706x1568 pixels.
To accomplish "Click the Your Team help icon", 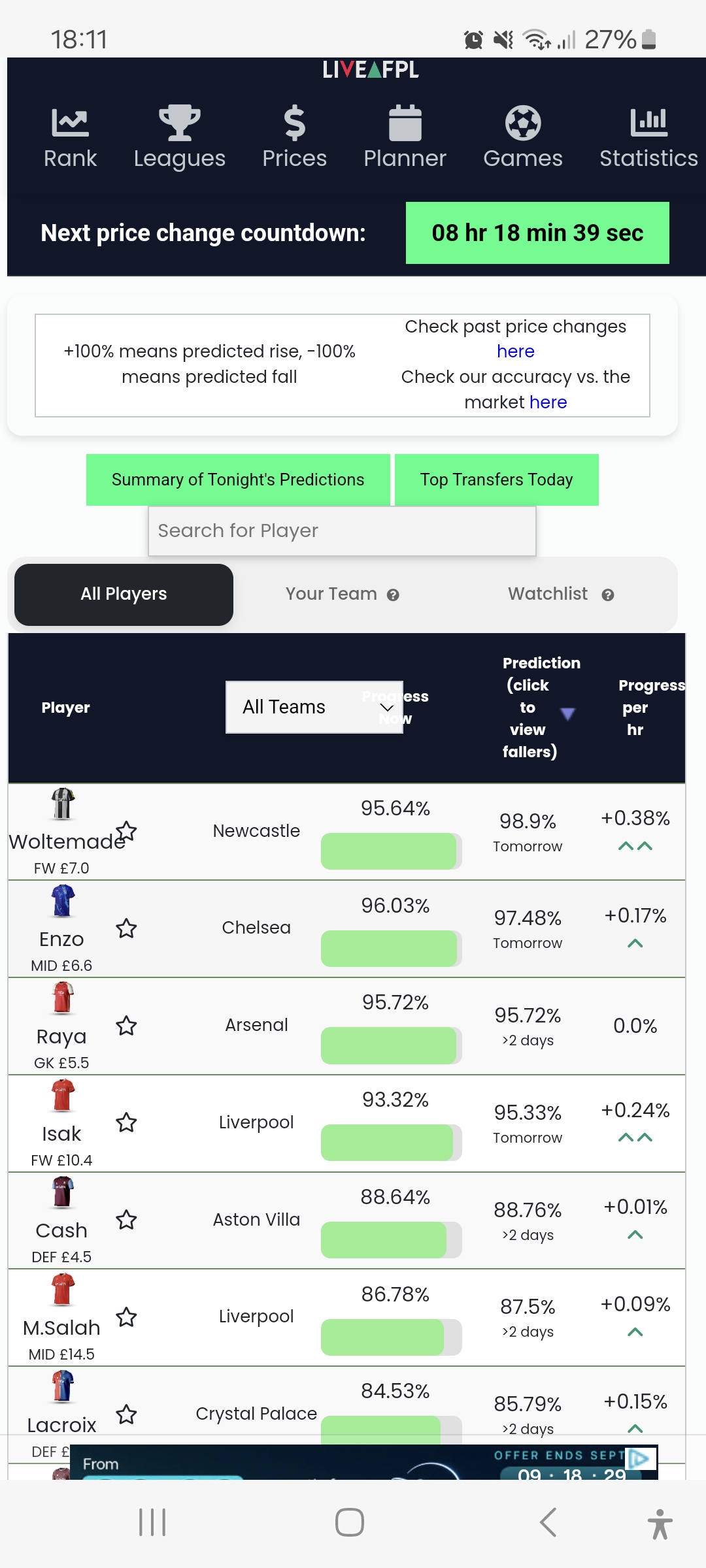I will [393, 595].
